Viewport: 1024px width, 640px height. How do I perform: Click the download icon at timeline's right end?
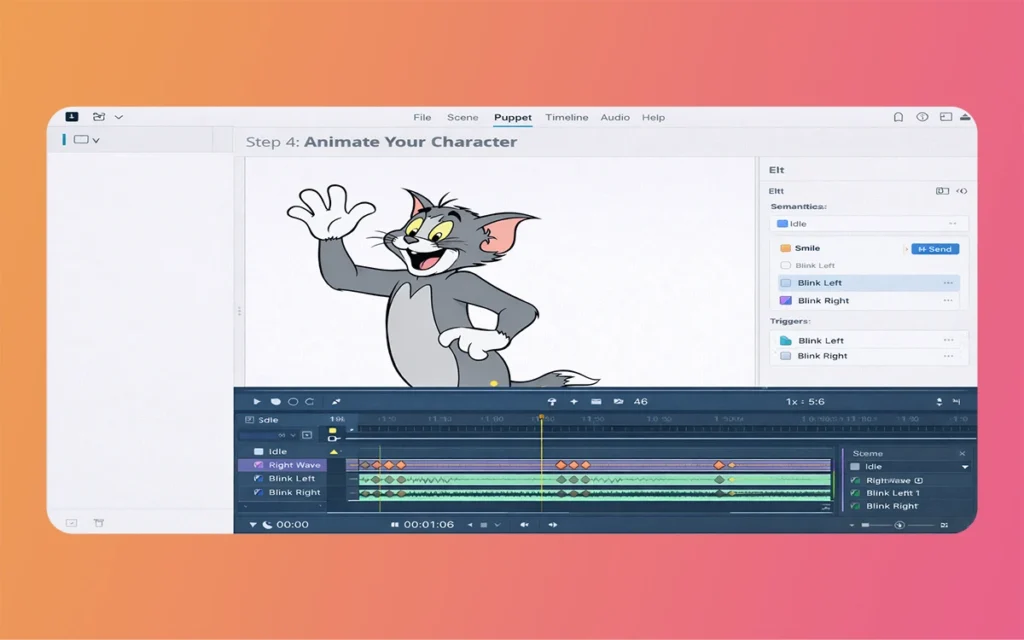938,401
